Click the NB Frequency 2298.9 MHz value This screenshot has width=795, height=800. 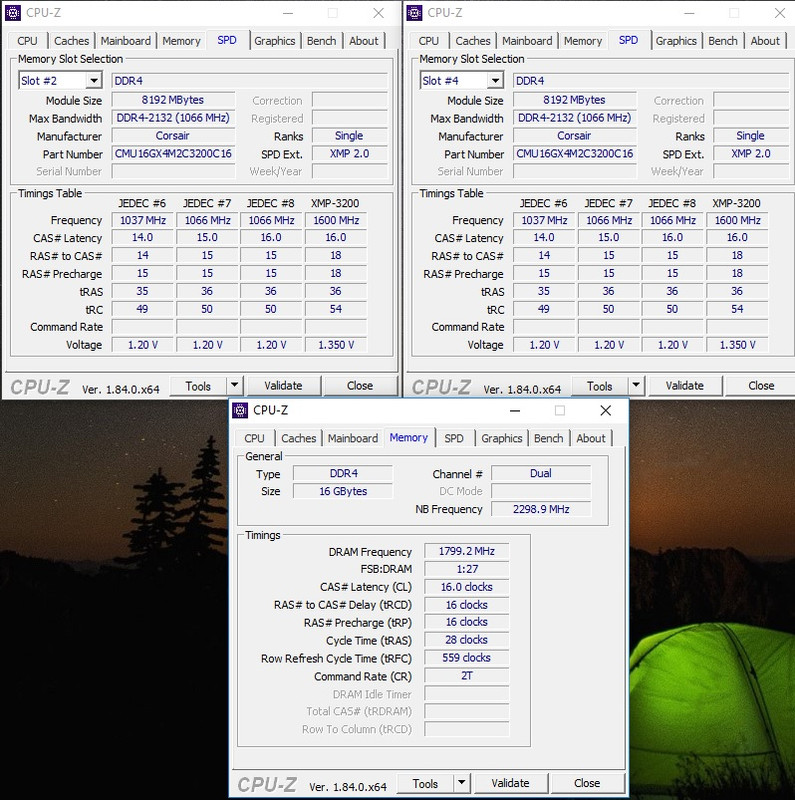[541, 509]
